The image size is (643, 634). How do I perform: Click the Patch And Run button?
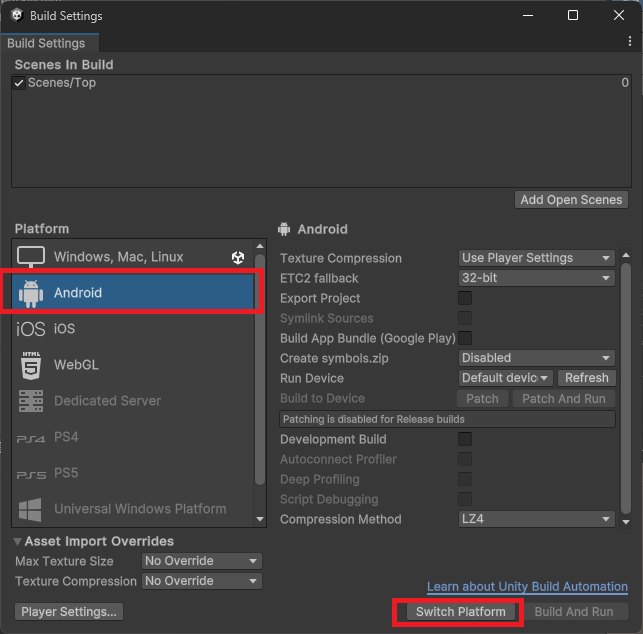point(564,399)
